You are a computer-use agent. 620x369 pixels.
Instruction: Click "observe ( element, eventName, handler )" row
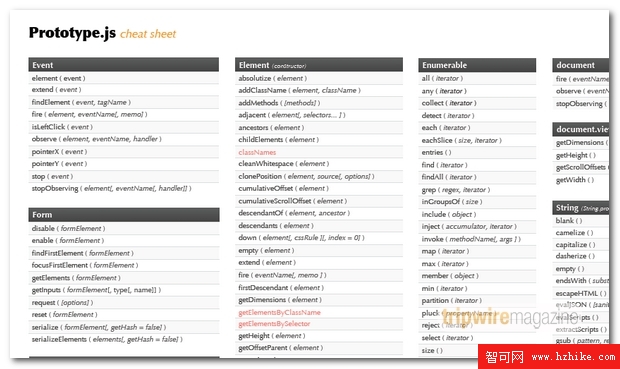124,139
